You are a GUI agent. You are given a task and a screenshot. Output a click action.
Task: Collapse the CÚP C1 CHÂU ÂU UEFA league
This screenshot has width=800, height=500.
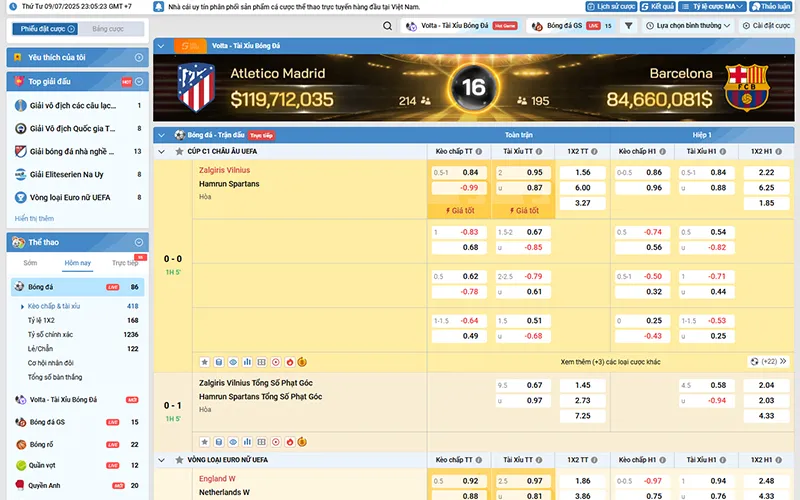click(163, 152)
